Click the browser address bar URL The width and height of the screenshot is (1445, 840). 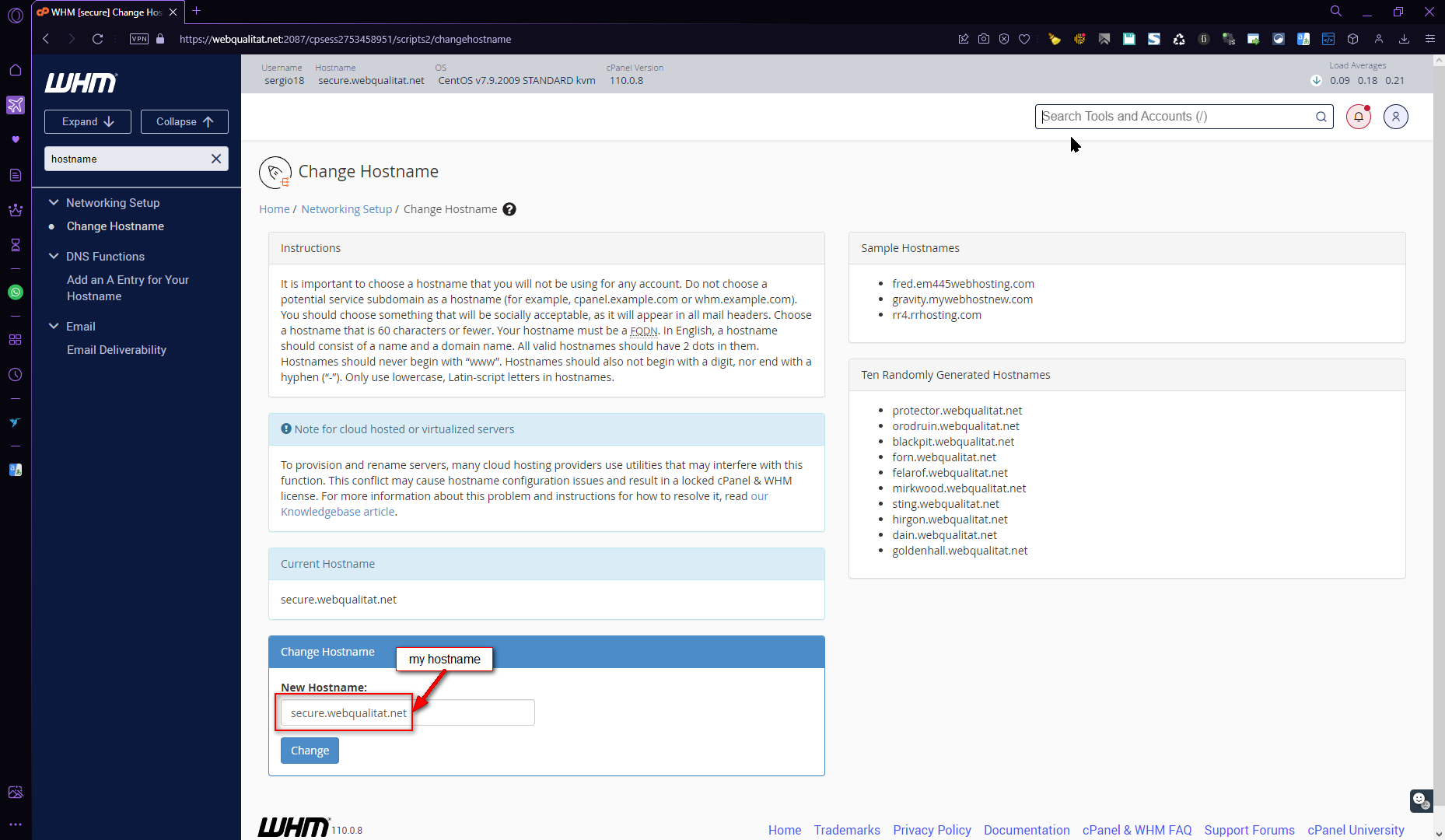(345, 39)
